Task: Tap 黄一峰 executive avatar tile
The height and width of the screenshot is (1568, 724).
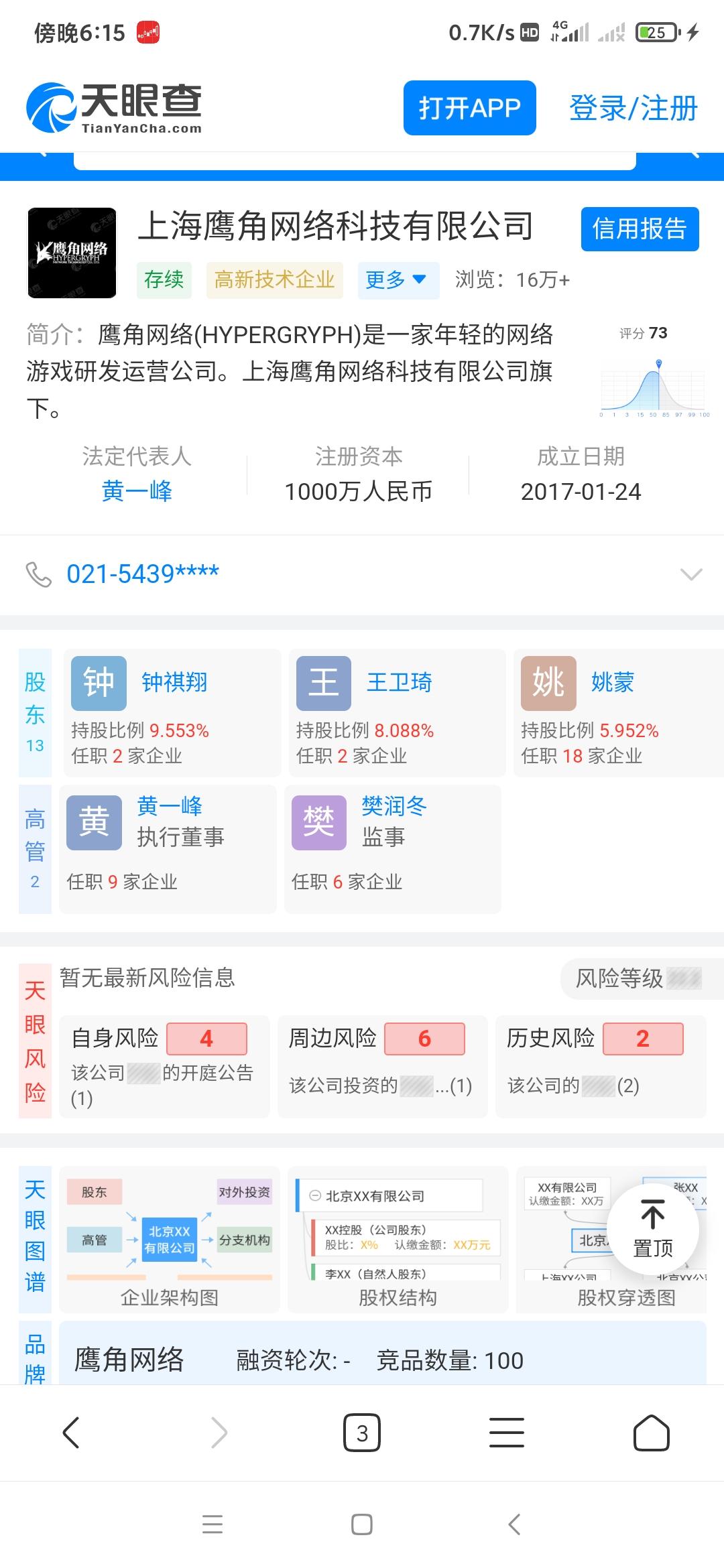Action: coord(94,822)
